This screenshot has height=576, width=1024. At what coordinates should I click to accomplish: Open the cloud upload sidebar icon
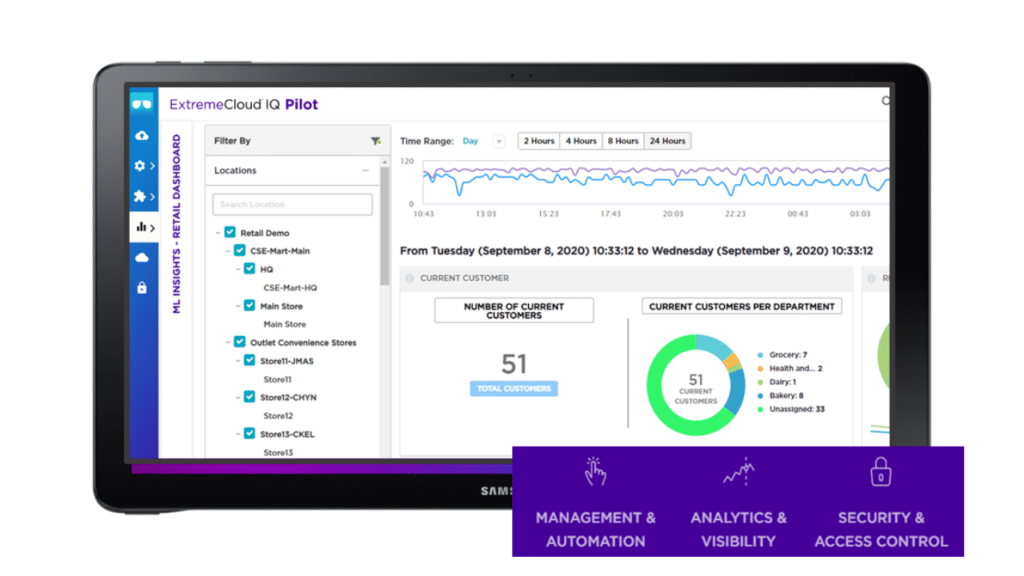[x=142, y=136]
